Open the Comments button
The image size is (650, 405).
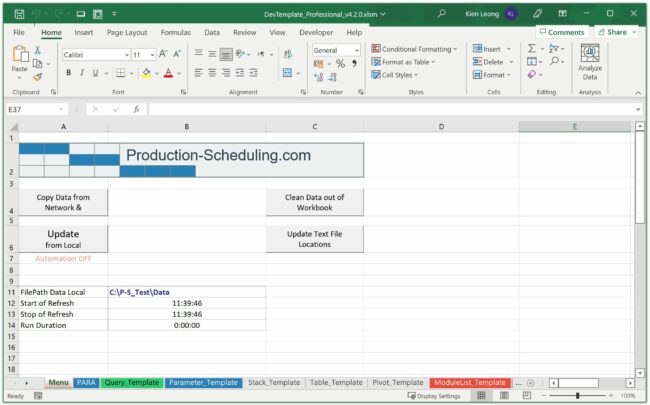coord(562,32)
